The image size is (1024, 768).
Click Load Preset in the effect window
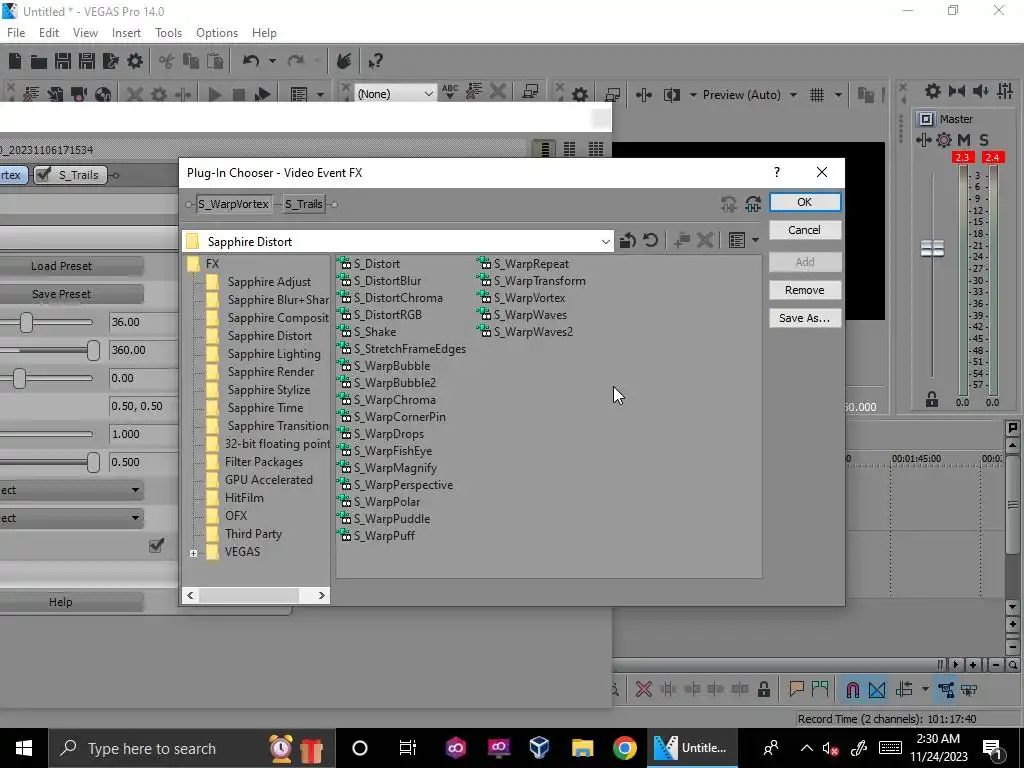point(61,266)
